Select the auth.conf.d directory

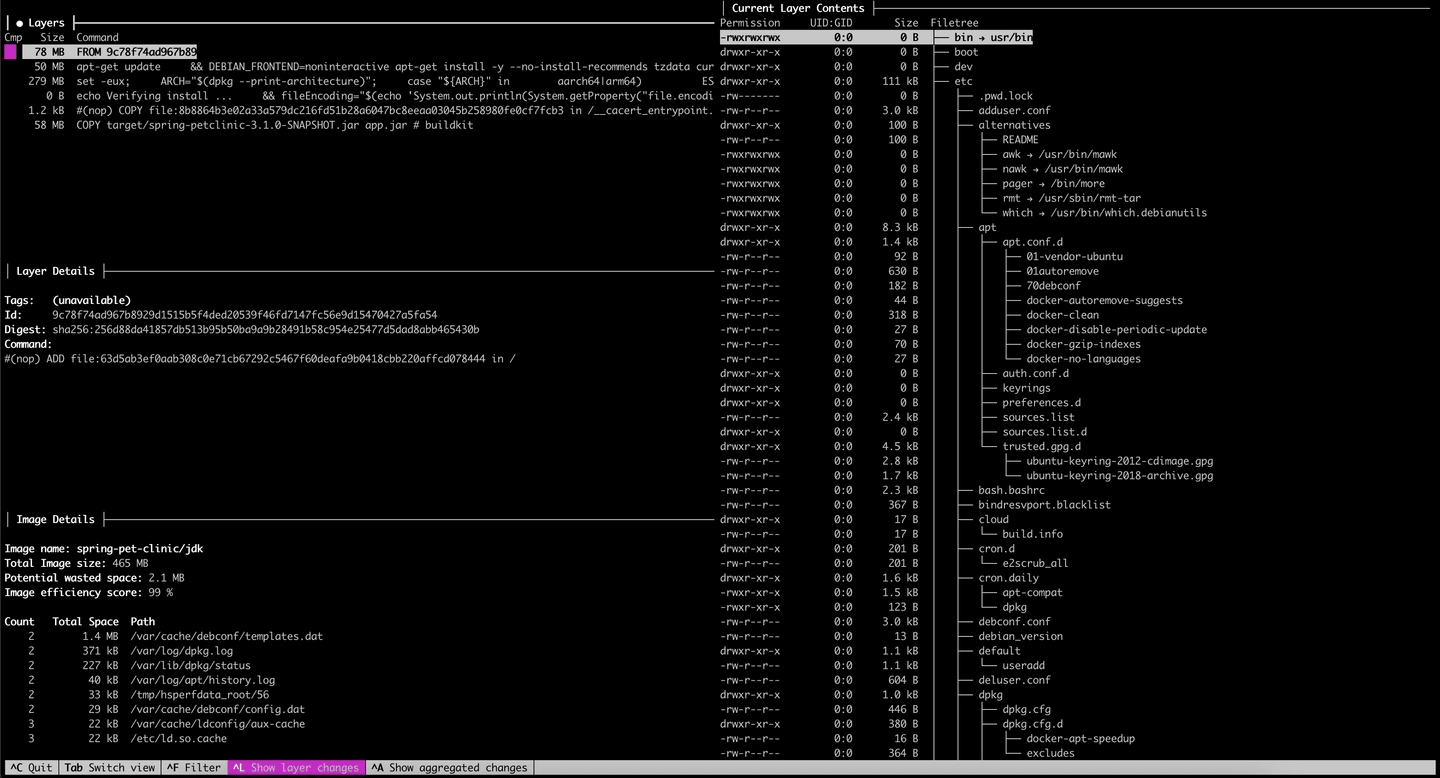(x=1035, y=373)
